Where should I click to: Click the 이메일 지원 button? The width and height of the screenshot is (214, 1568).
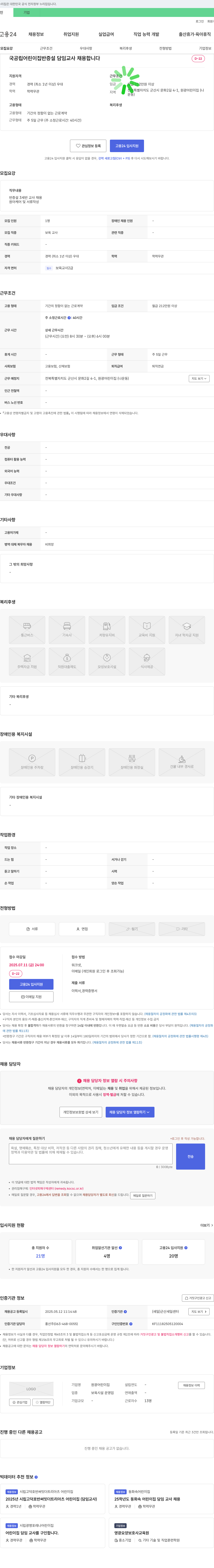tap(31, 997)
